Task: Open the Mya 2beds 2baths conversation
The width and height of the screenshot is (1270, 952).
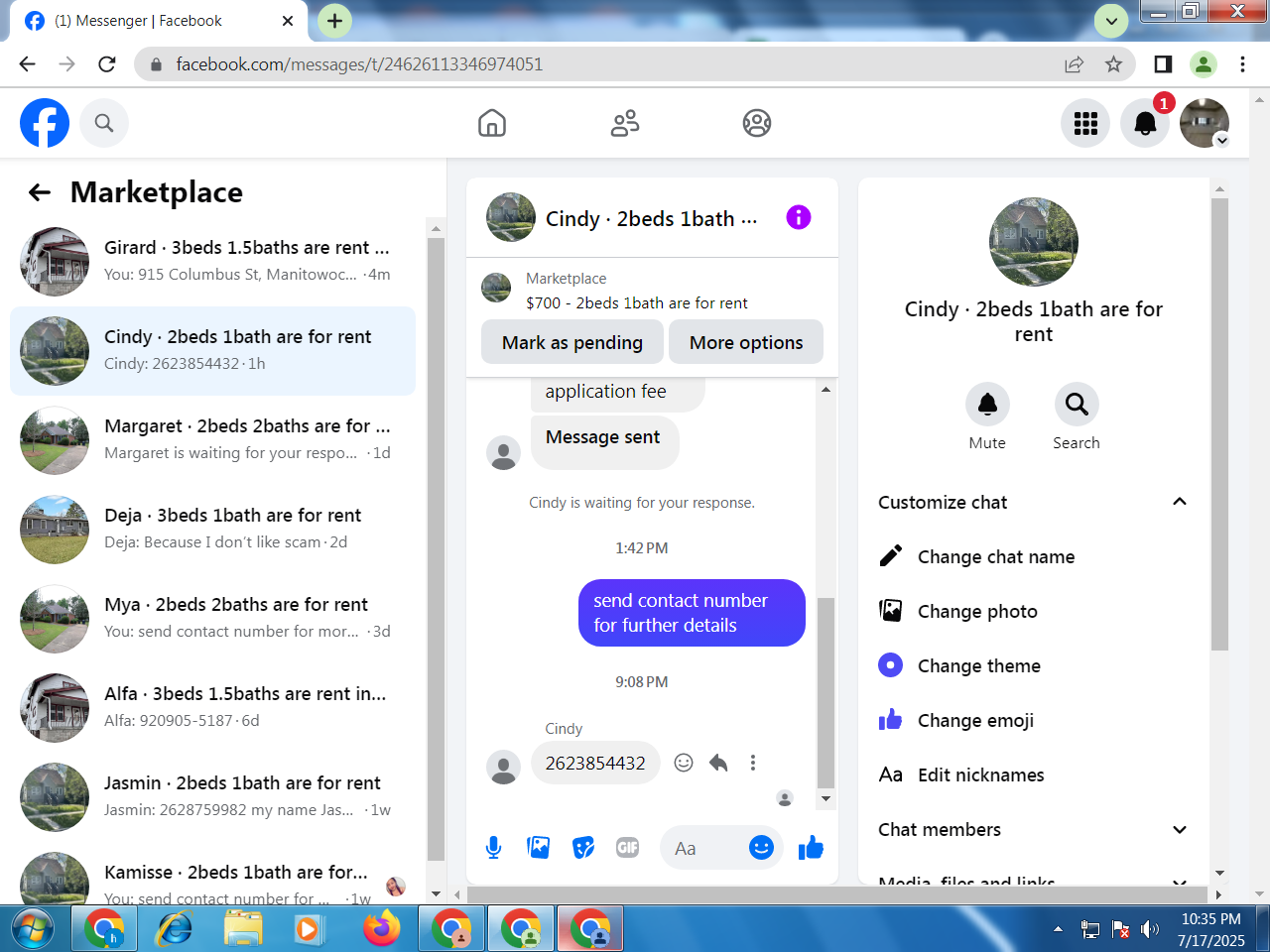Action: point(213,619)
